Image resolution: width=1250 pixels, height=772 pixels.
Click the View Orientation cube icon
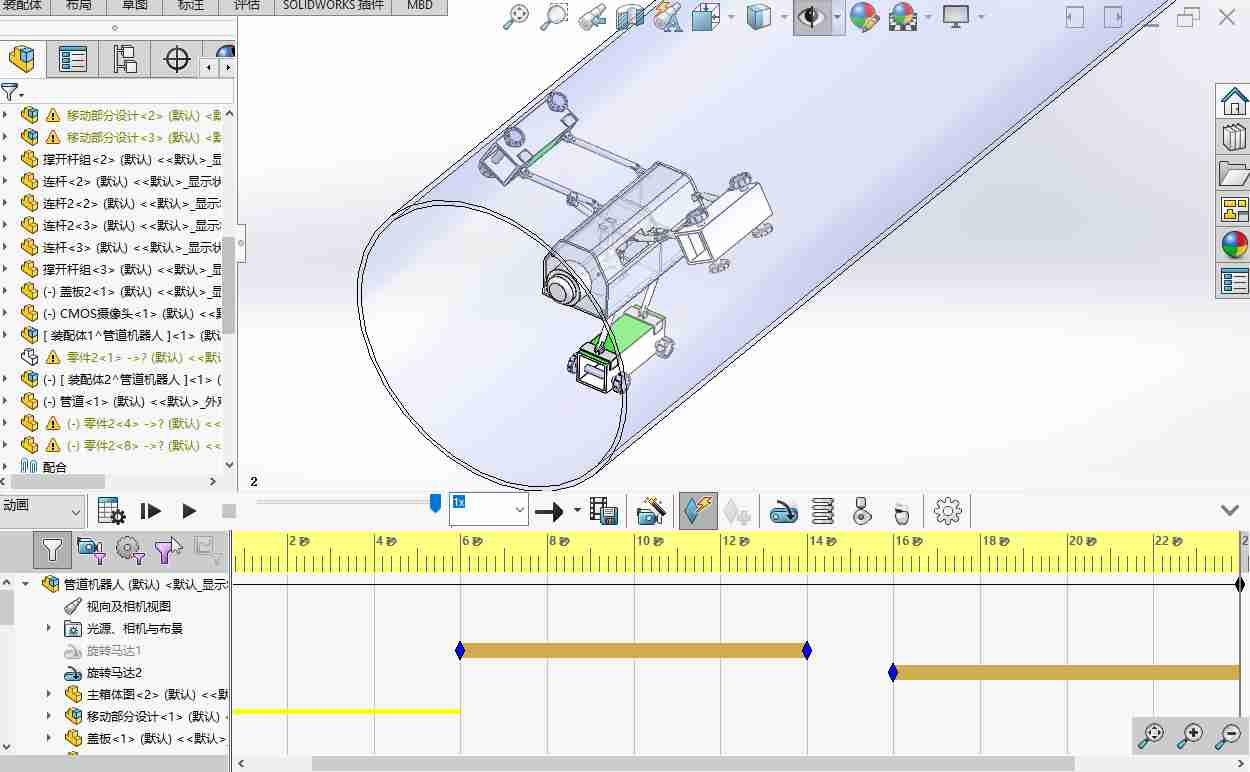707,16
